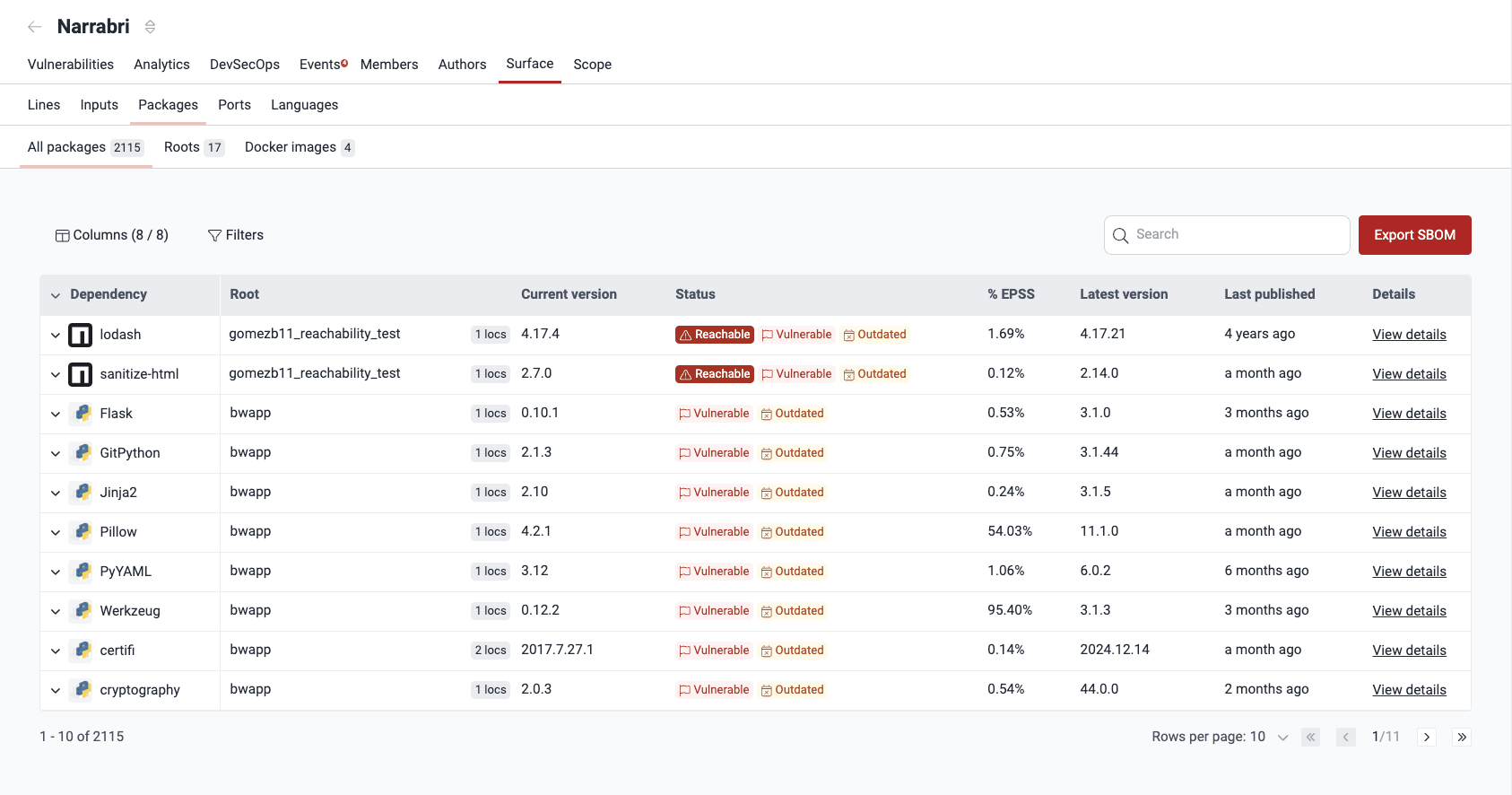The height and width of the screenshot is (795, 1512).
Task: Show the Roots 17 packages view
Action: [194, 147]
